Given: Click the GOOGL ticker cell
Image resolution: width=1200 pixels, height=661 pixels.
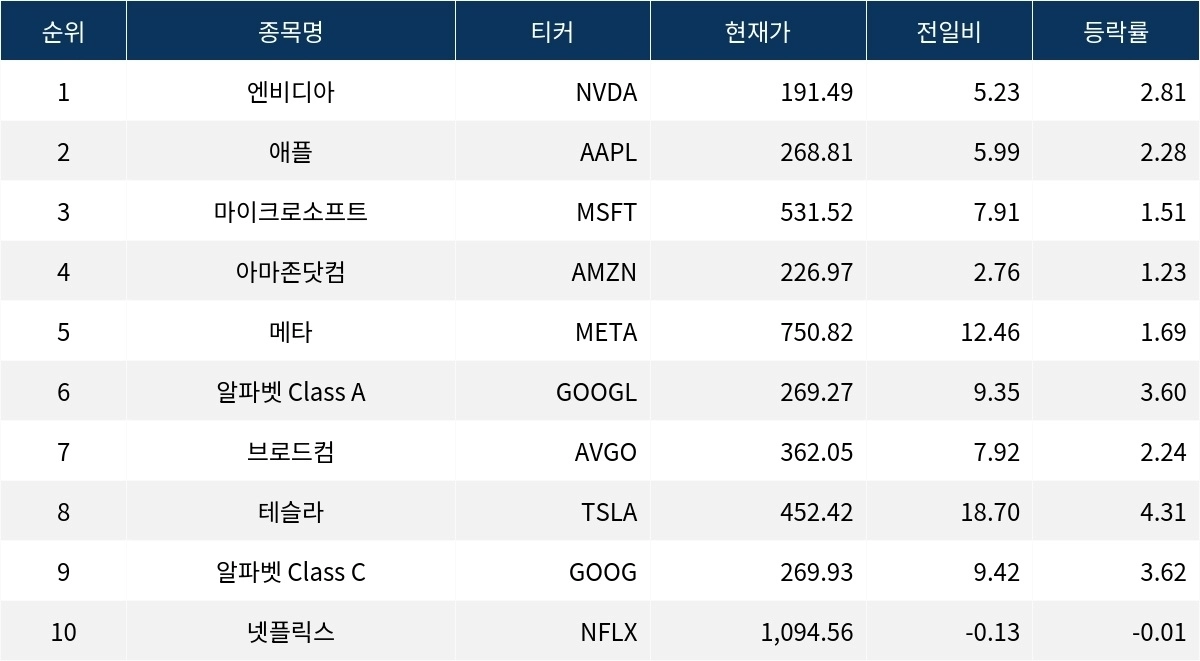Looking at the screenshot, I should pos(596,392).
